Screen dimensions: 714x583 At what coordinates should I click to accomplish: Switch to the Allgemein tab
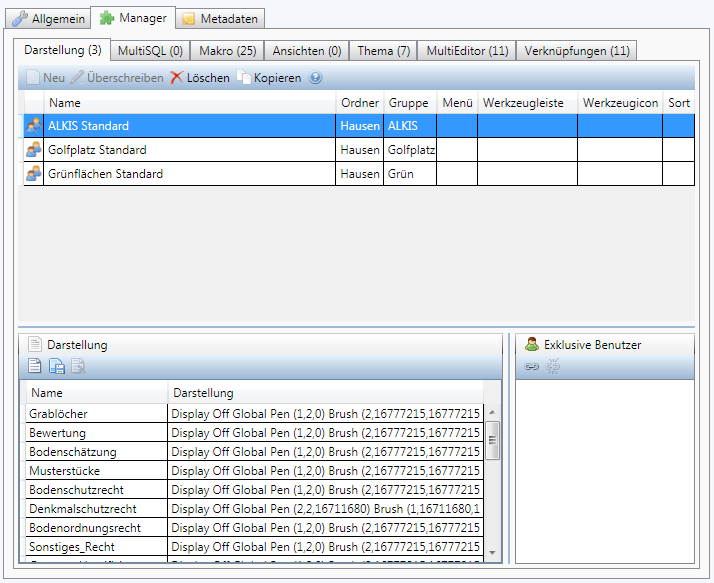tap(47, 18)
